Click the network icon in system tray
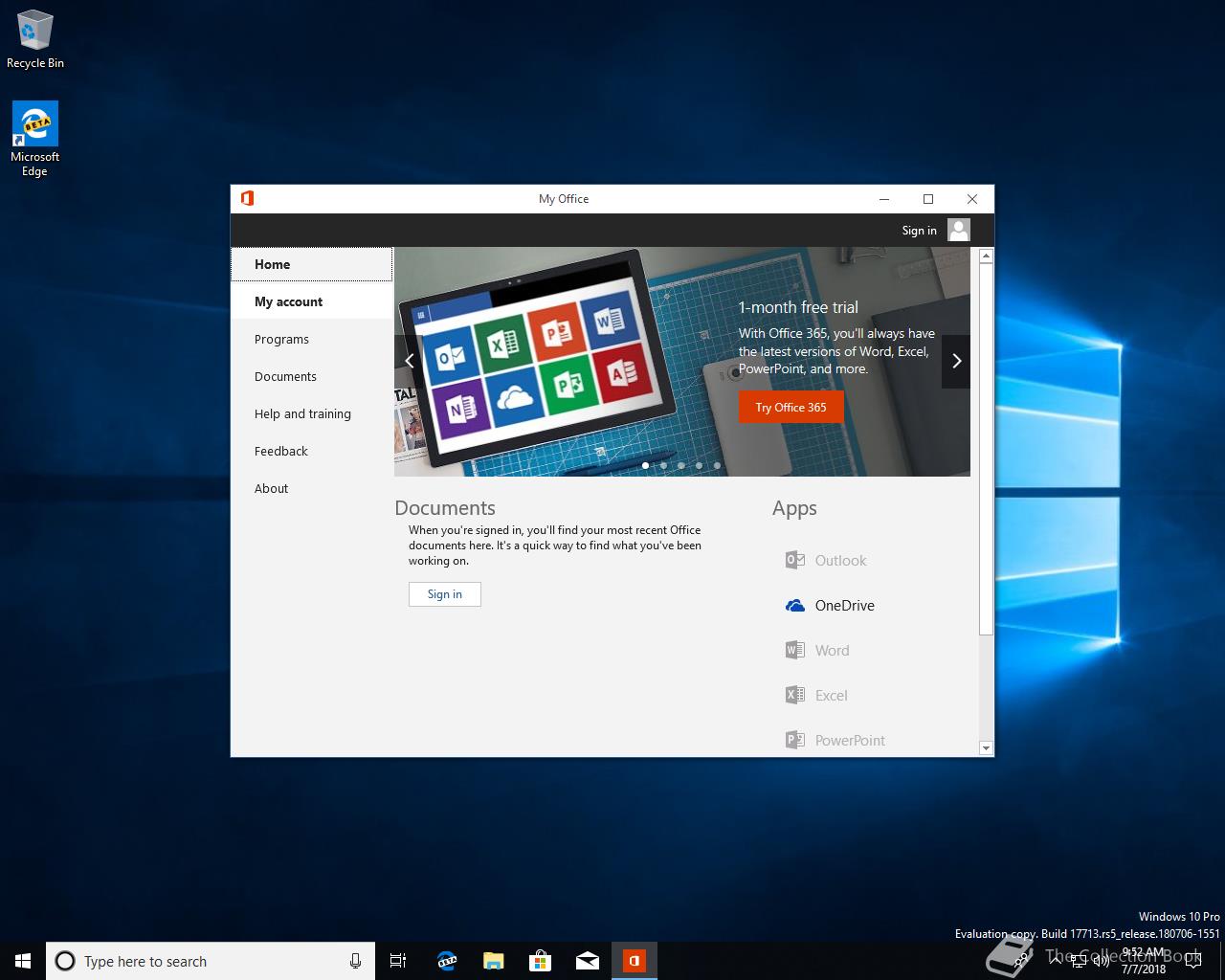Image resolution: width=1225 pixels, height=980 pixels. click(x=1078, y=961)
